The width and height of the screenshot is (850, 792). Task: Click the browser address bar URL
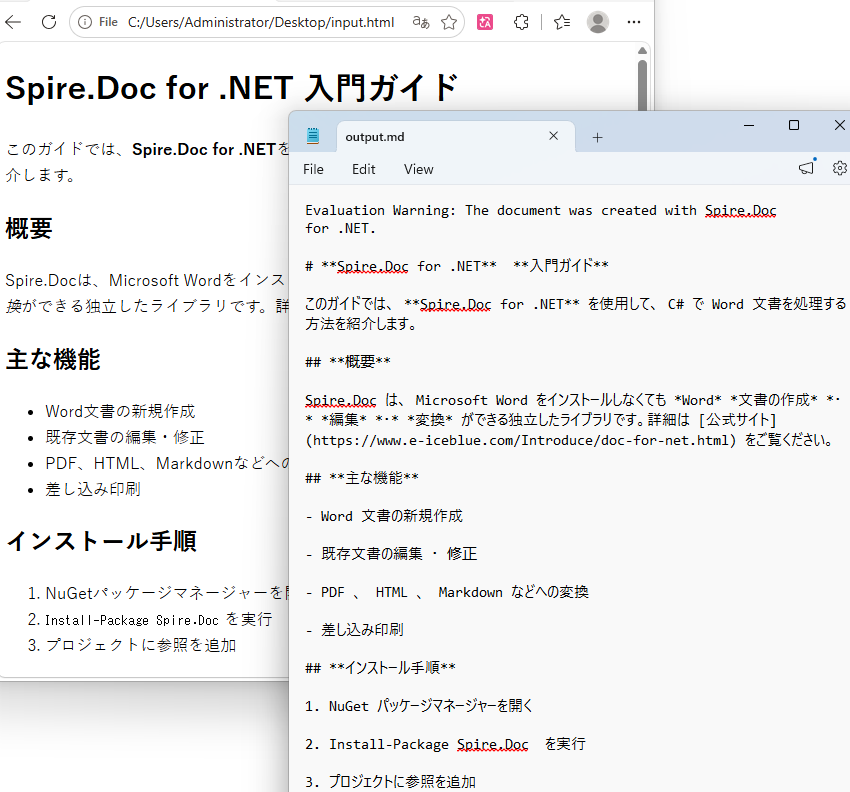click(261, 22)
